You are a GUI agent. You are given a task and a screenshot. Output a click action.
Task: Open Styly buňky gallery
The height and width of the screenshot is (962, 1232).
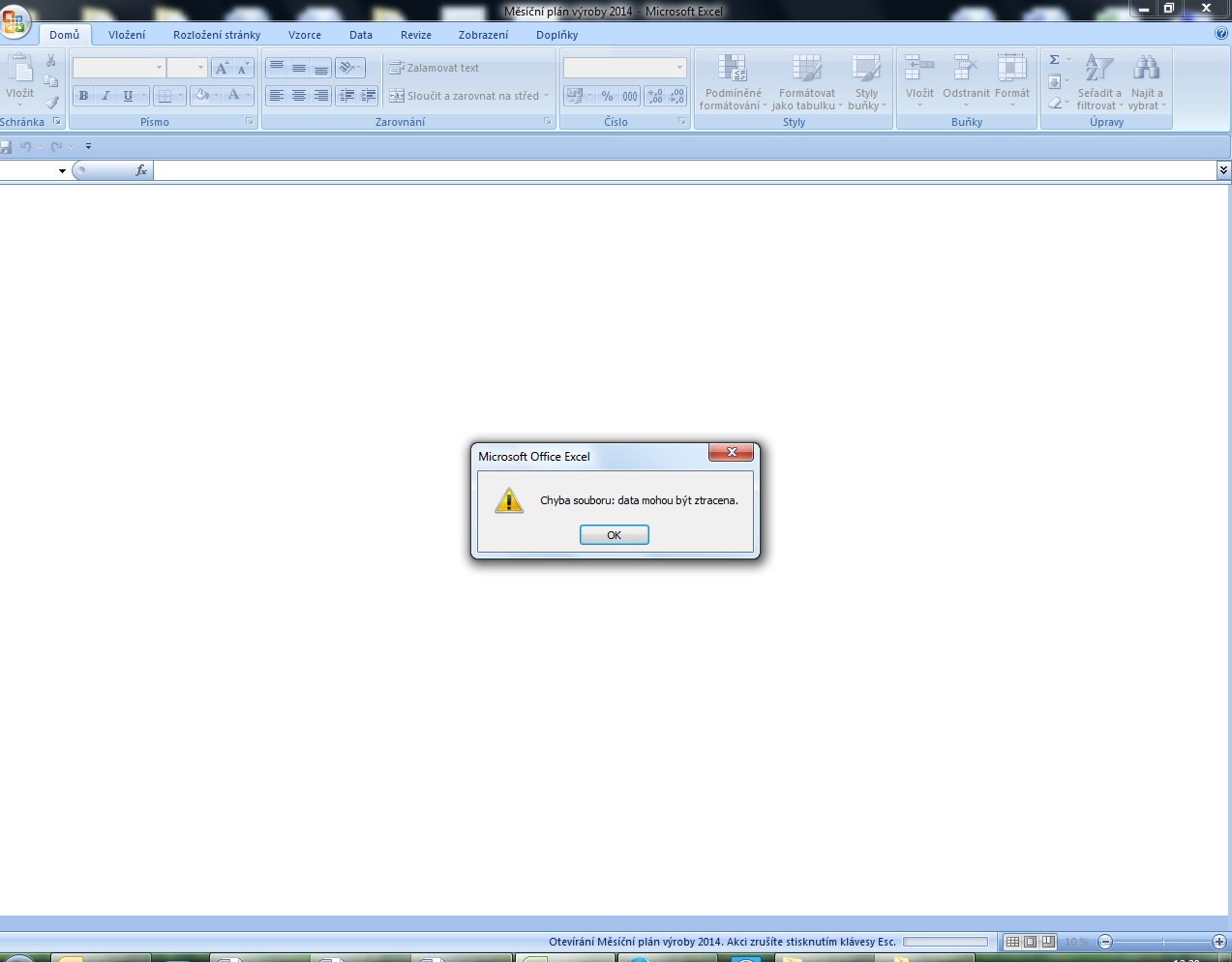866,83
